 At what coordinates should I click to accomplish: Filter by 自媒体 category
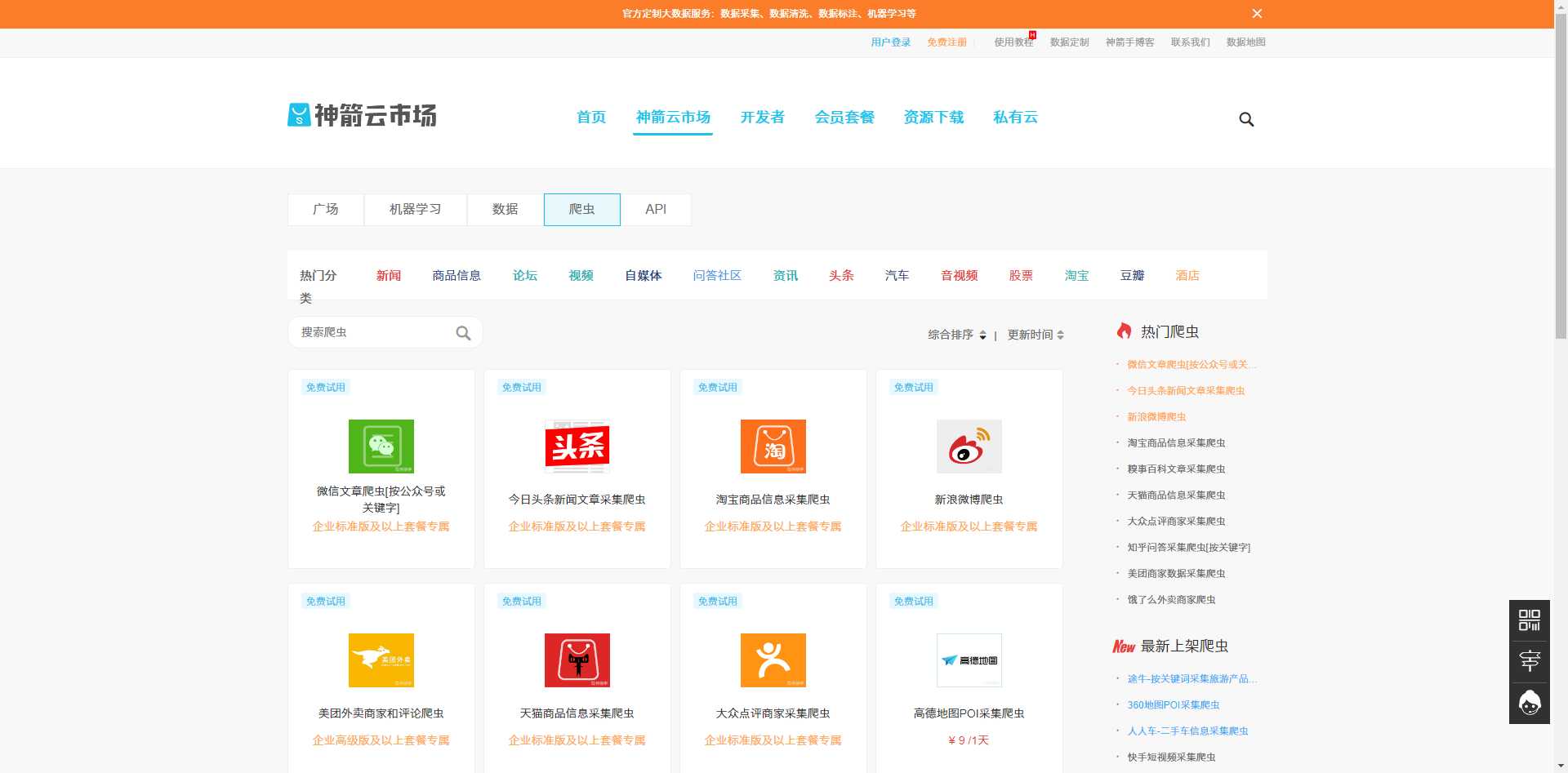644,276
